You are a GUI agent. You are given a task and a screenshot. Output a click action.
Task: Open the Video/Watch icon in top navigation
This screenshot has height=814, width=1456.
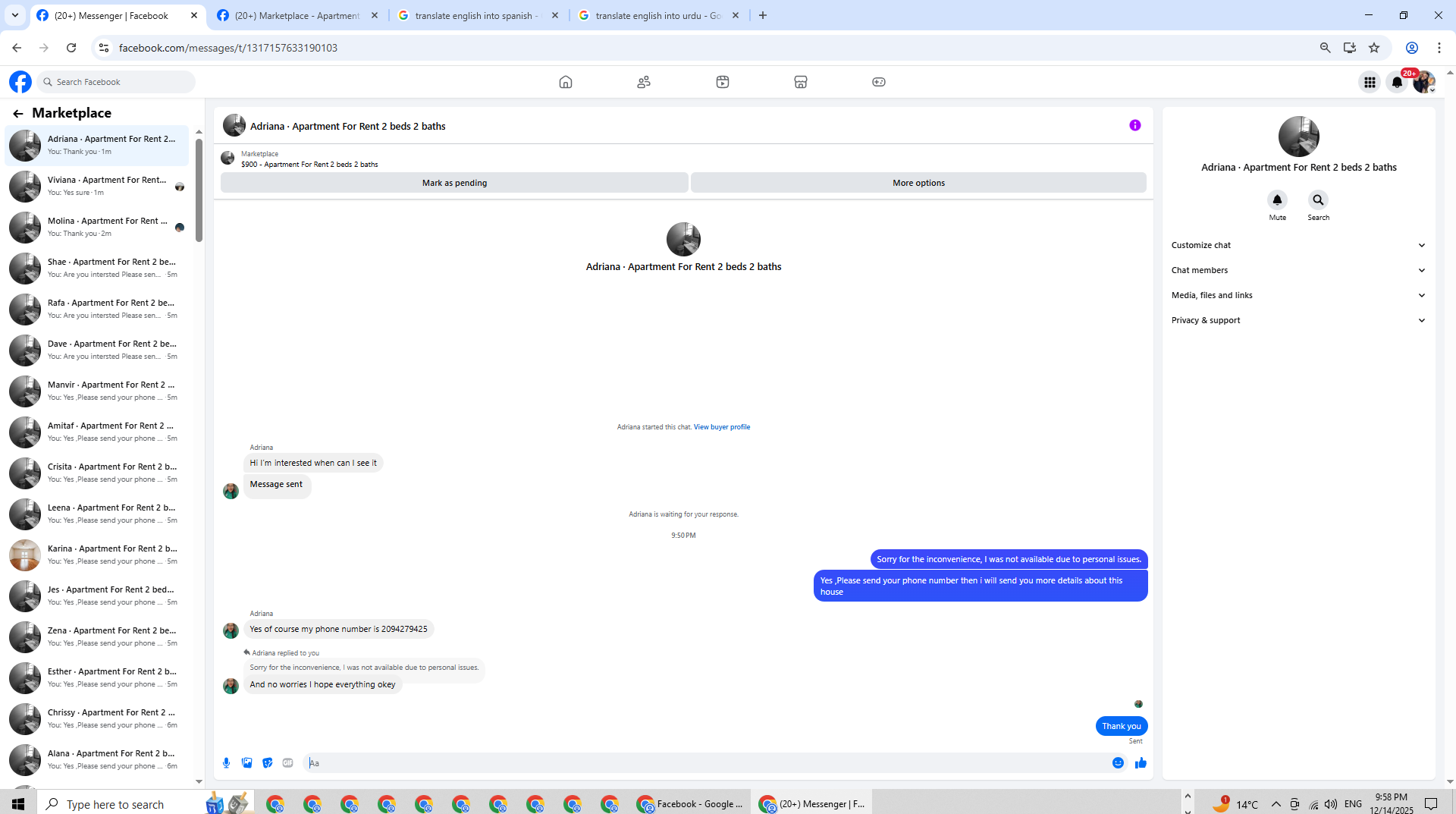tap(723, 82)
